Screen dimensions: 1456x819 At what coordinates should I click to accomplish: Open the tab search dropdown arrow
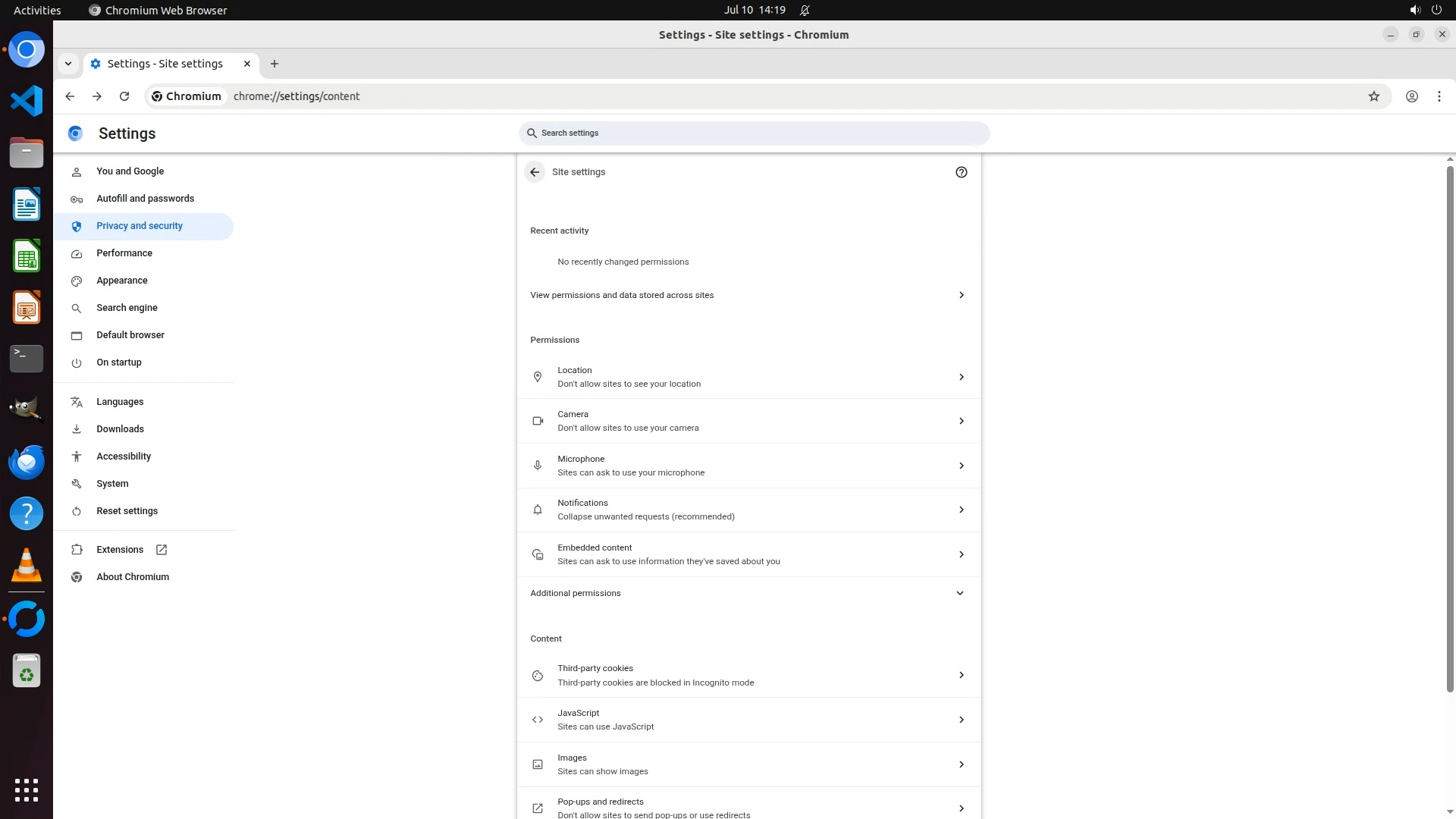tap(68, 64)
